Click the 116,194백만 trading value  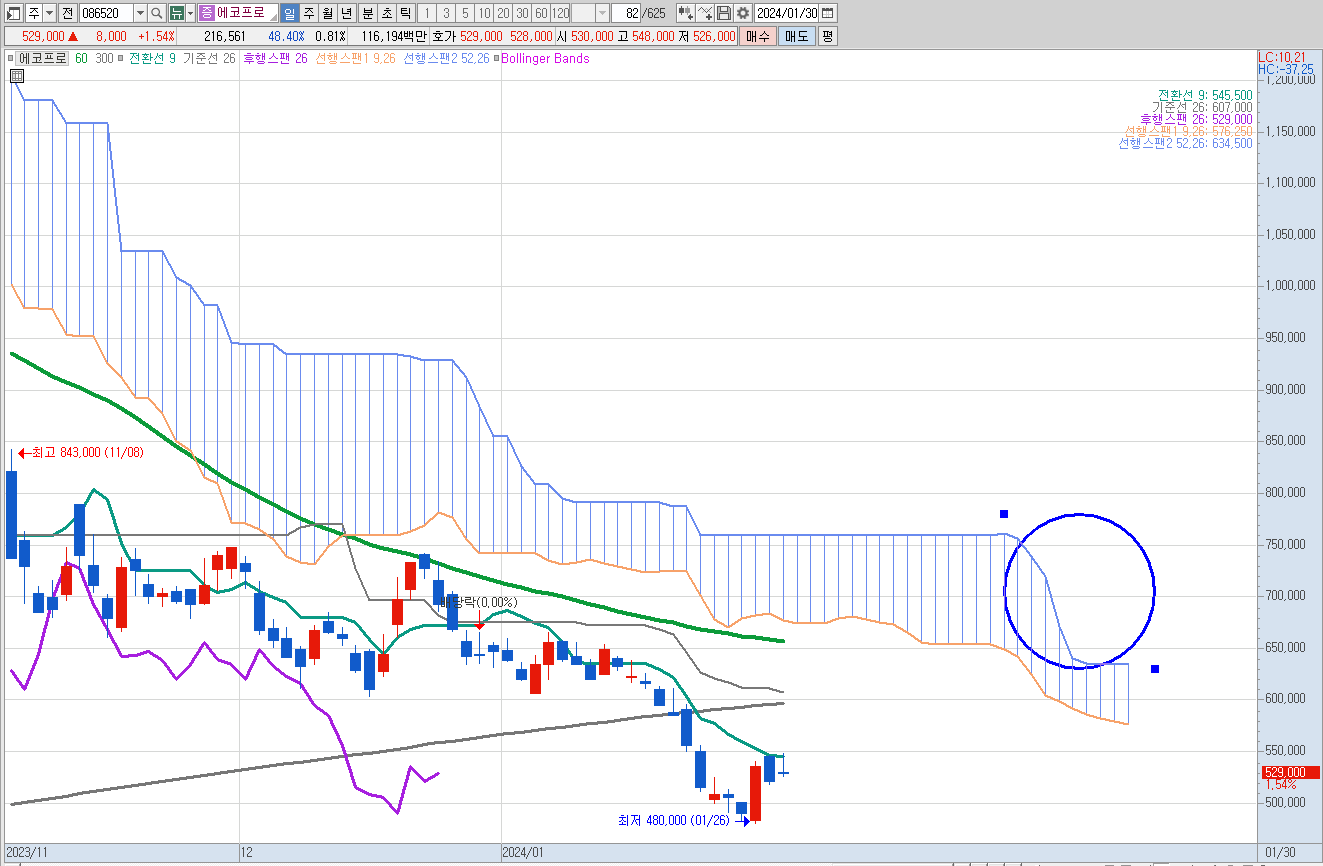[x=394, y=35]
